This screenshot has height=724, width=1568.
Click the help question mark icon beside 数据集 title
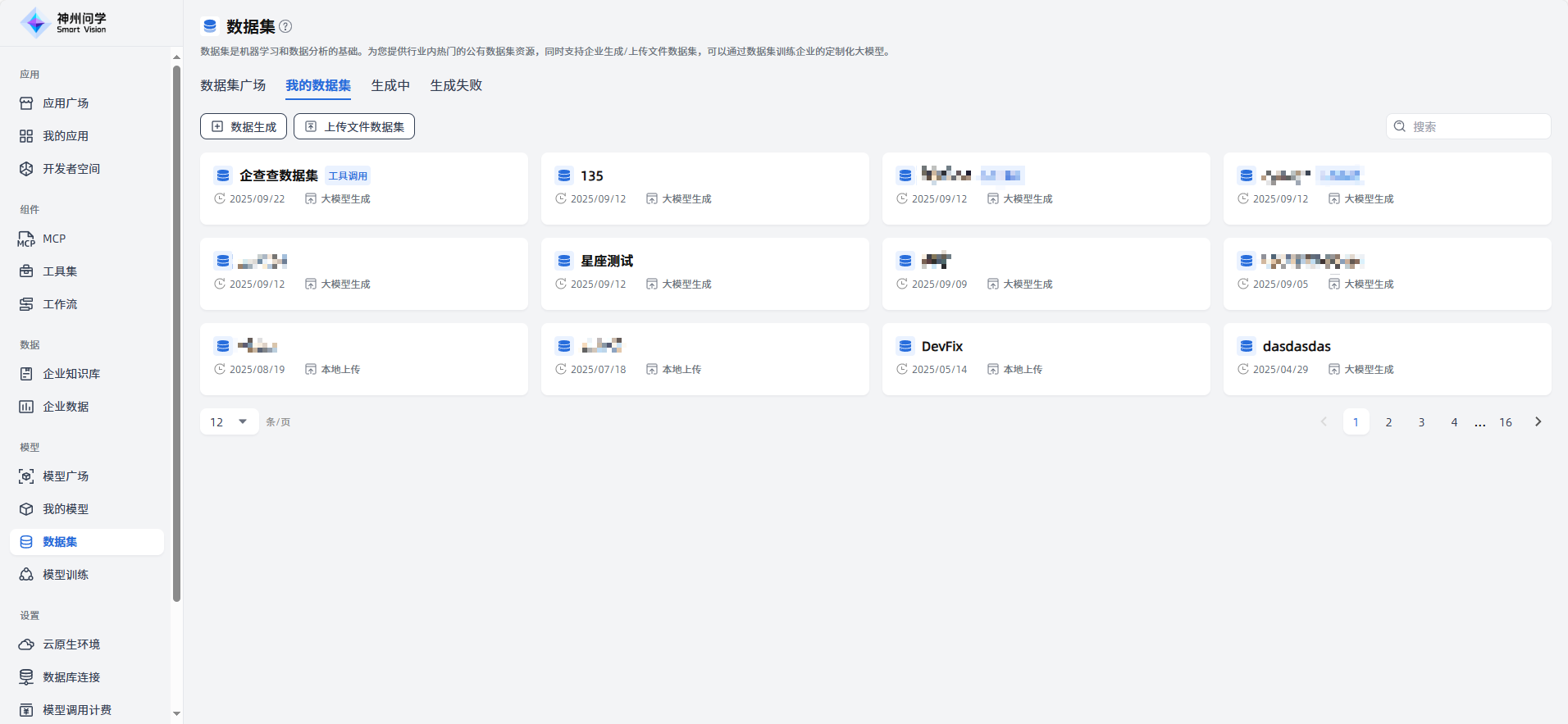click(285, 26)
